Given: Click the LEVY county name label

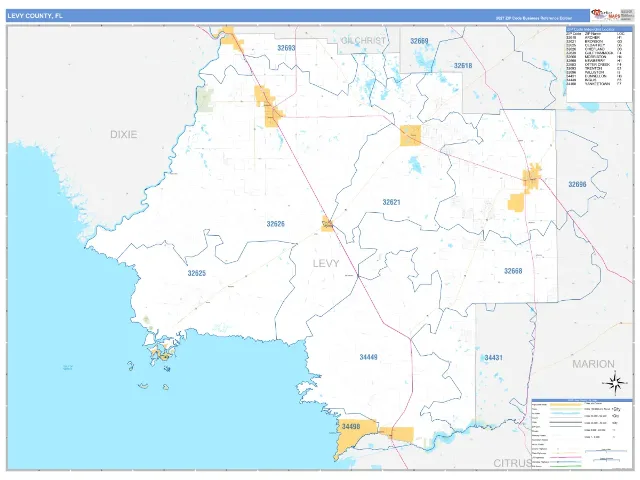Looking at the screenshot, I should pyautogui.click(x=326, y=263).
